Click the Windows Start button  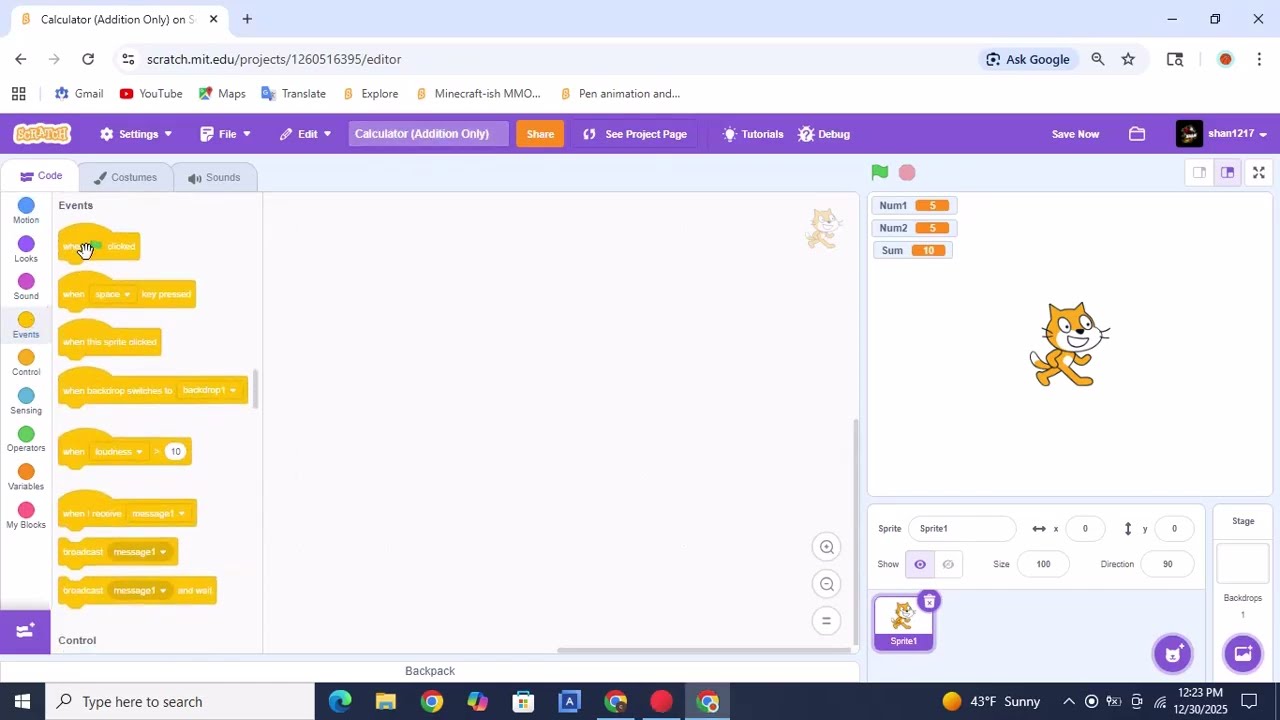click(22, 701)
